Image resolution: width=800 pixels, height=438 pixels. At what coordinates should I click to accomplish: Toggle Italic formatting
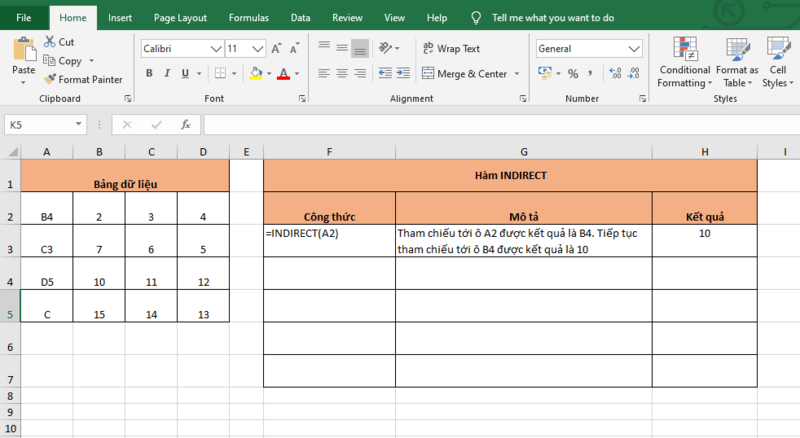(x=170, y=73)
